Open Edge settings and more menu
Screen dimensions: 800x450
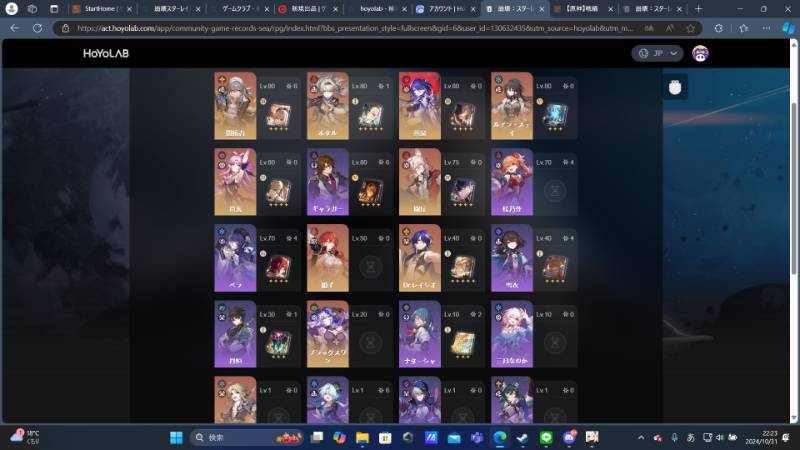pos(766,28)
